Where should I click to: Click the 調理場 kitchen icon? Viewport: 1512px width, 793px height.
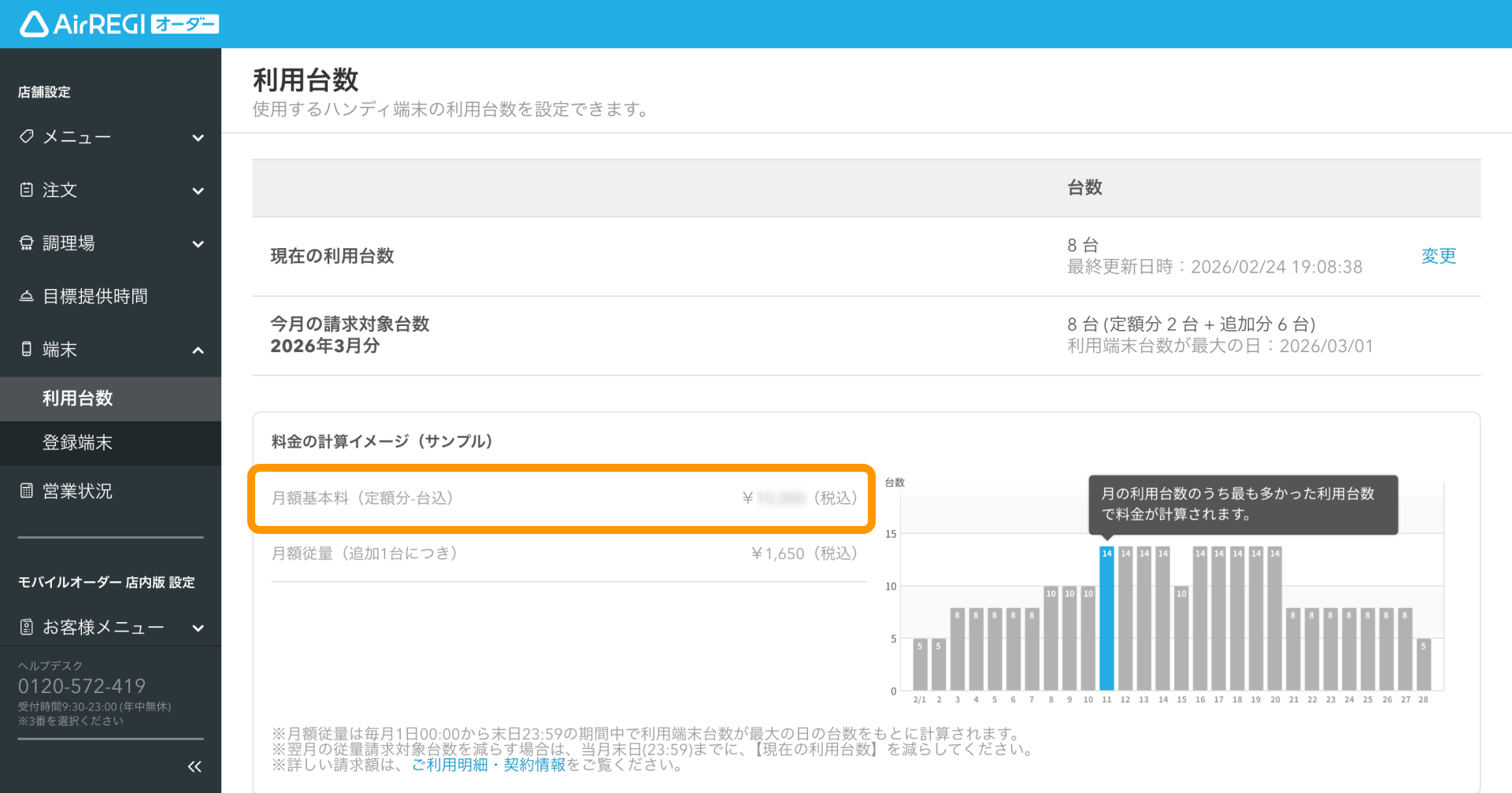tap(27, 243)
